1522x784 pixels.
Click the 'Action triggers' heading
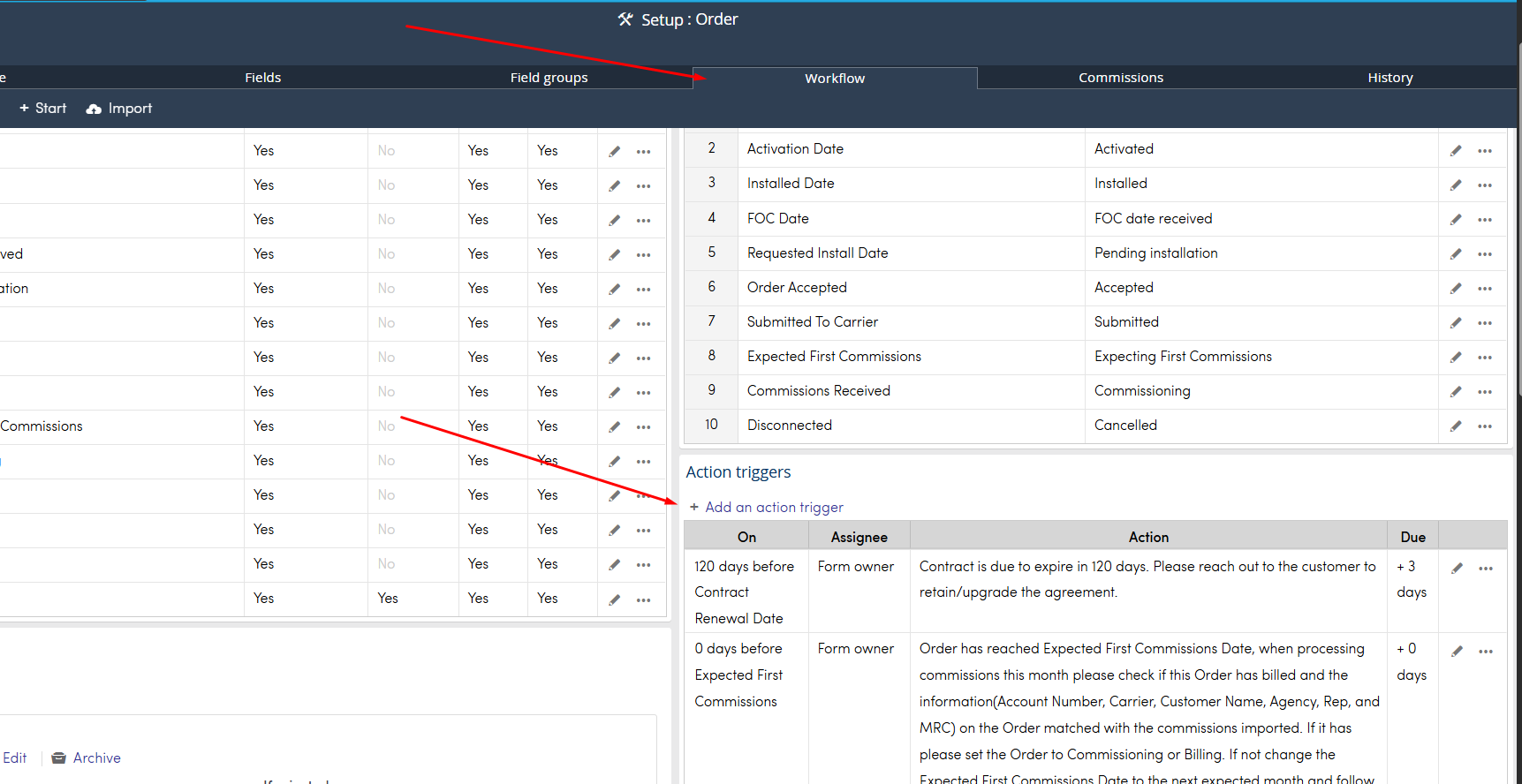[738, 472]
